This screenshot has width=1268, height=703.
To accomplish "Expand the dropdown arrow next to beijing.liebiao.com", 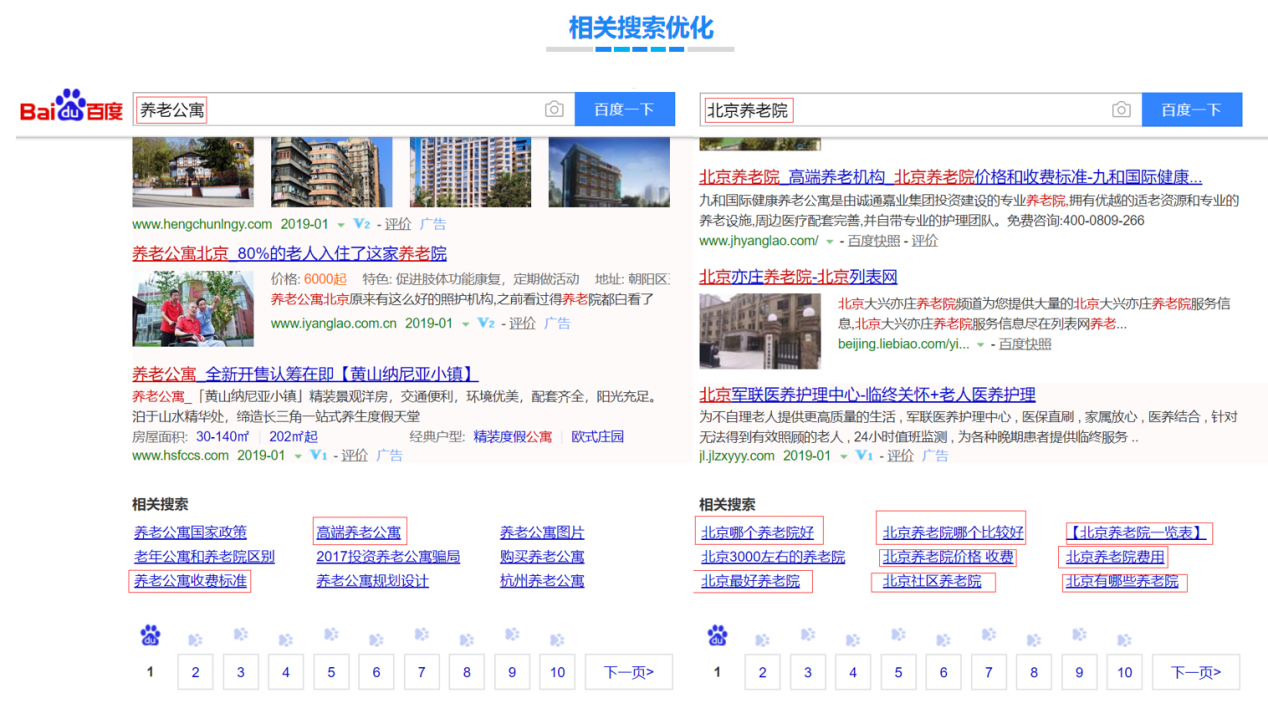I will click(980, 344).
